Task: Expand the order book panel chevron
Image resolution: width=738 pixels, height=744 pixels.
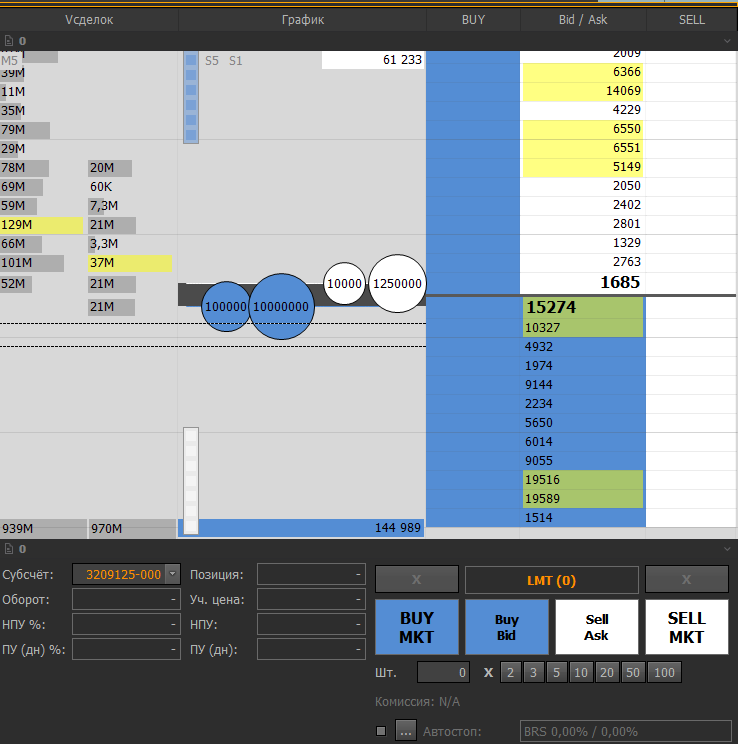Action: coord(728,41)
